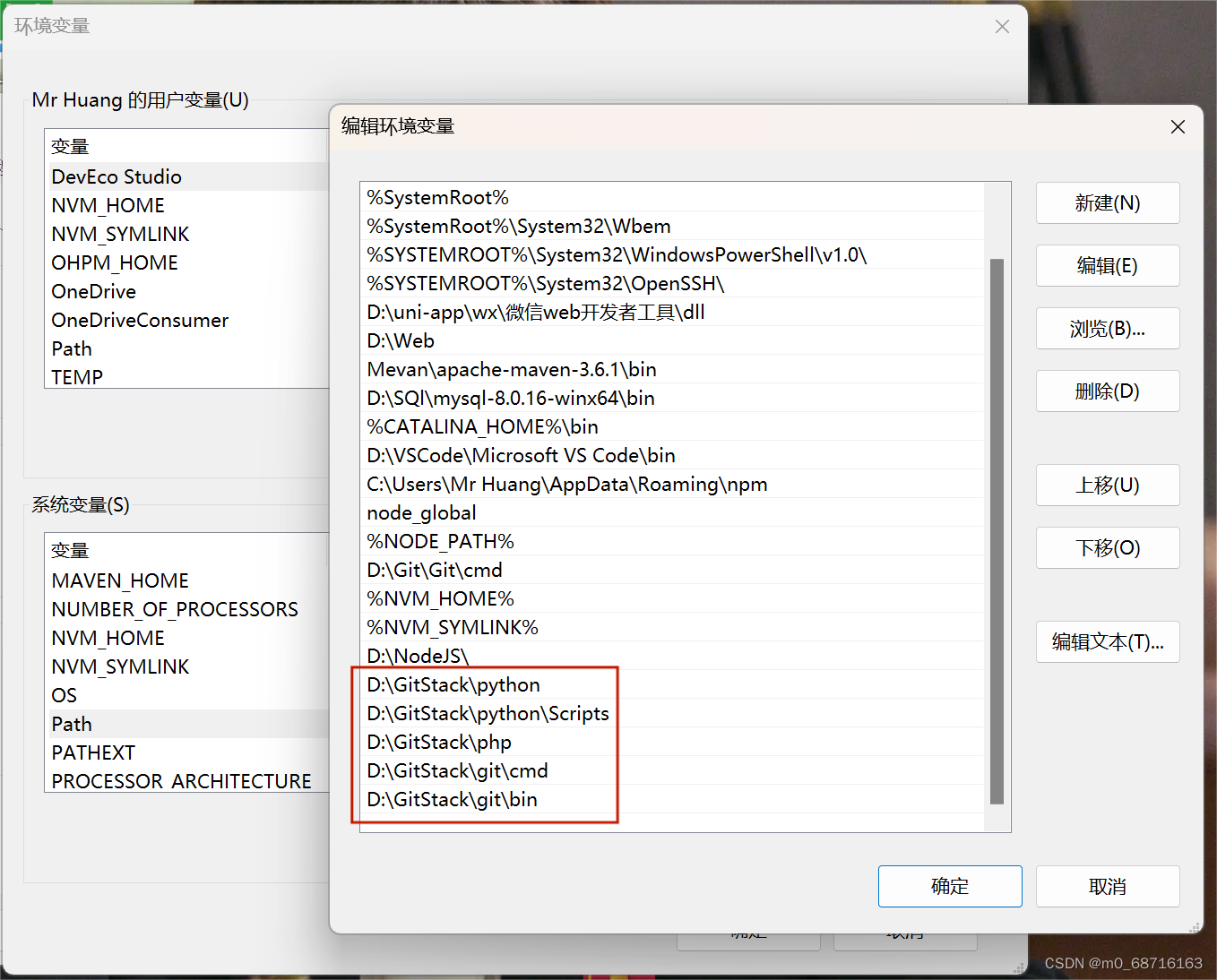
Task: Select TEMP user variable
Action: point(187,377)
